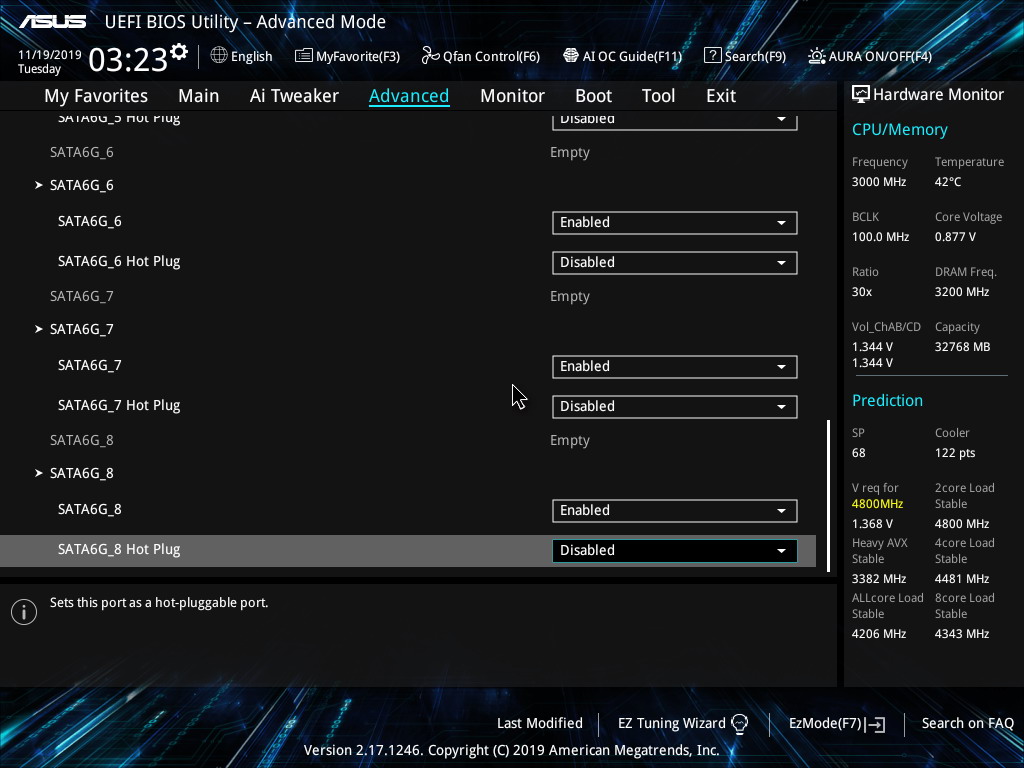Open the SATA6G_7 Hot Plug dropdown
The width and height of the screenshot is (1024, 768).
(675, 406)
